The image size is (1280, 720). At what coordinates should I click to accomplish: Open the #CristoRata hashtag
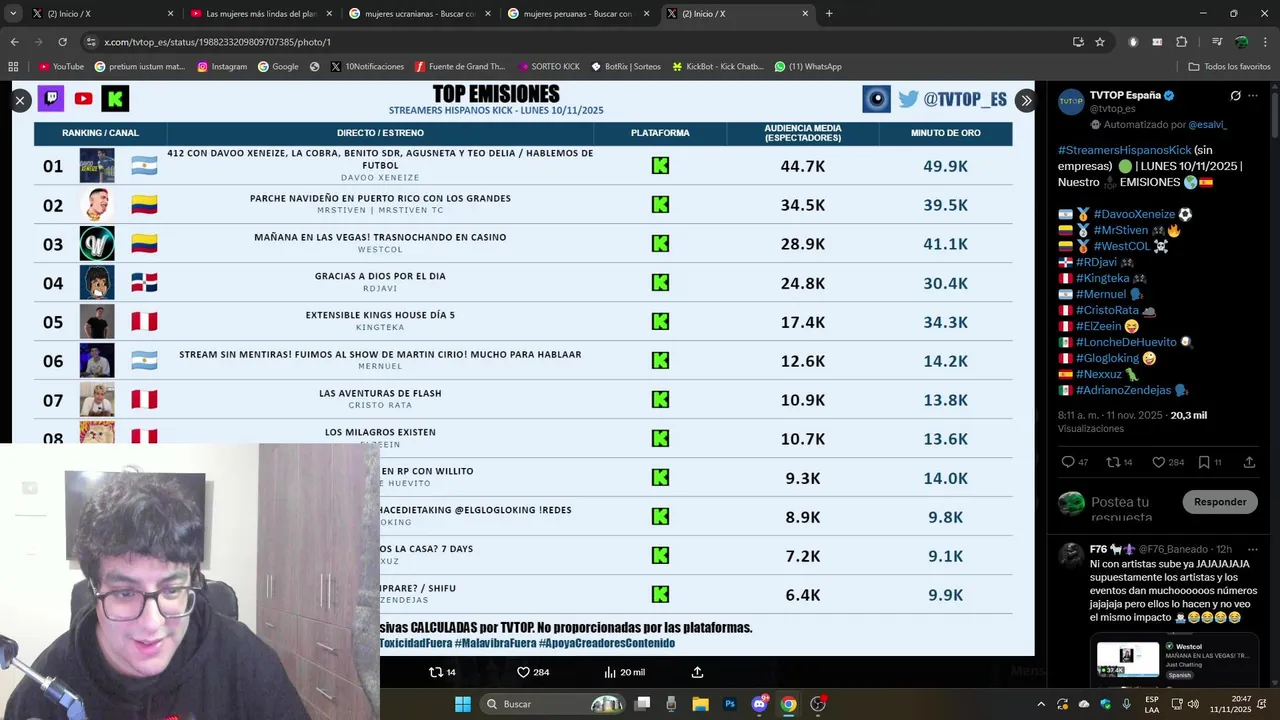(x=1108, y=310)
